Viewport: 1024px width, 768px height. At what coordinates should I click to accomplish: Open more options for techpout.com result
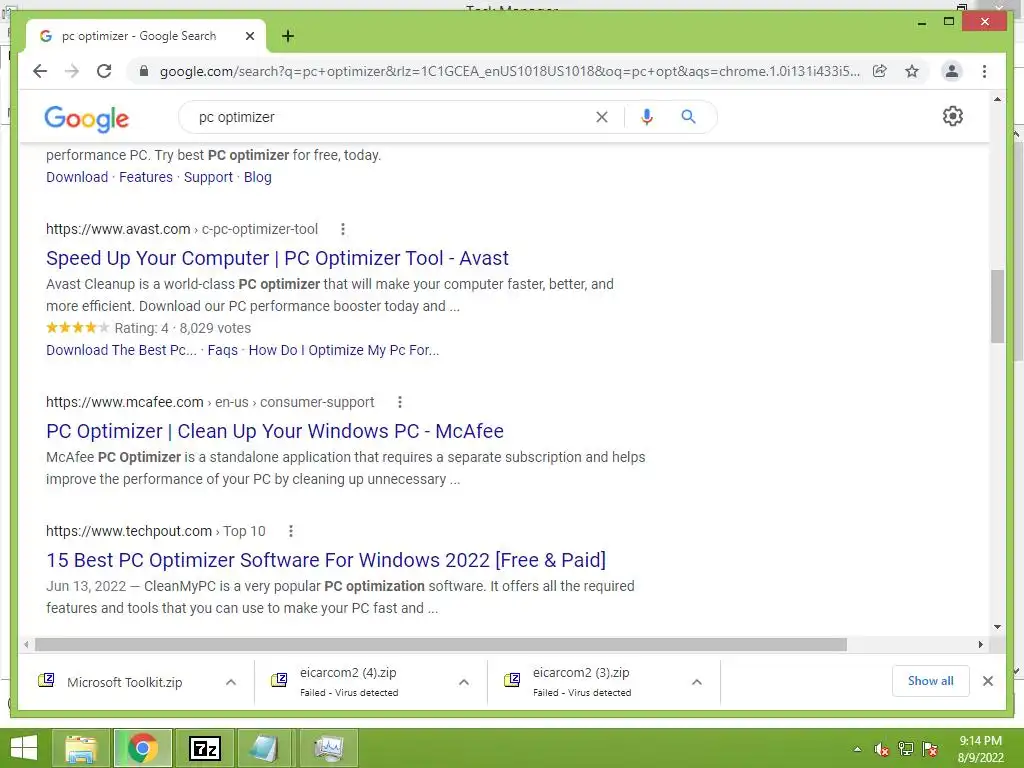coord(291,531)
